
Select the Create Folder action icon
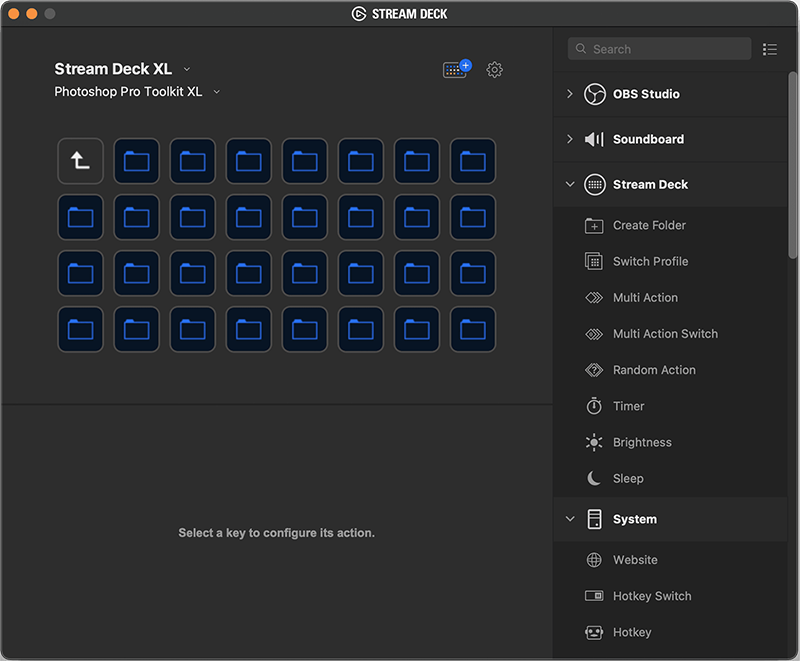click(594, 226)
